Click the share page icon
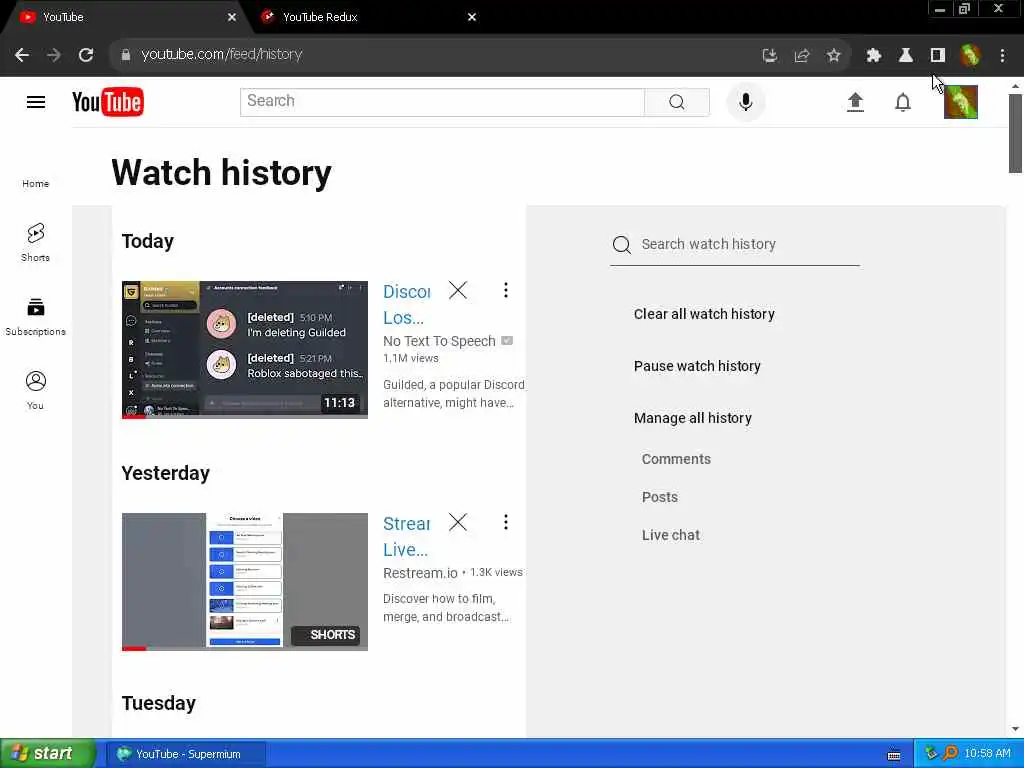Image resolution: width=1024 pixels, height=768 pixels. tap(802, 56)
